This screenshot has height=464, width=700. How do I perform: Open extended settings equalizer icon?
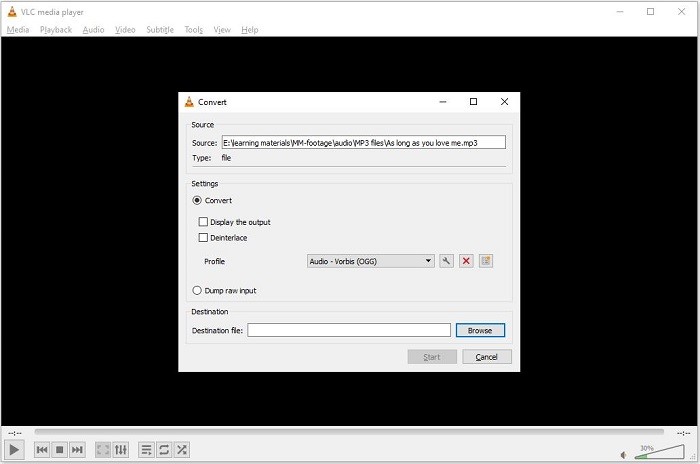[121, 450]
